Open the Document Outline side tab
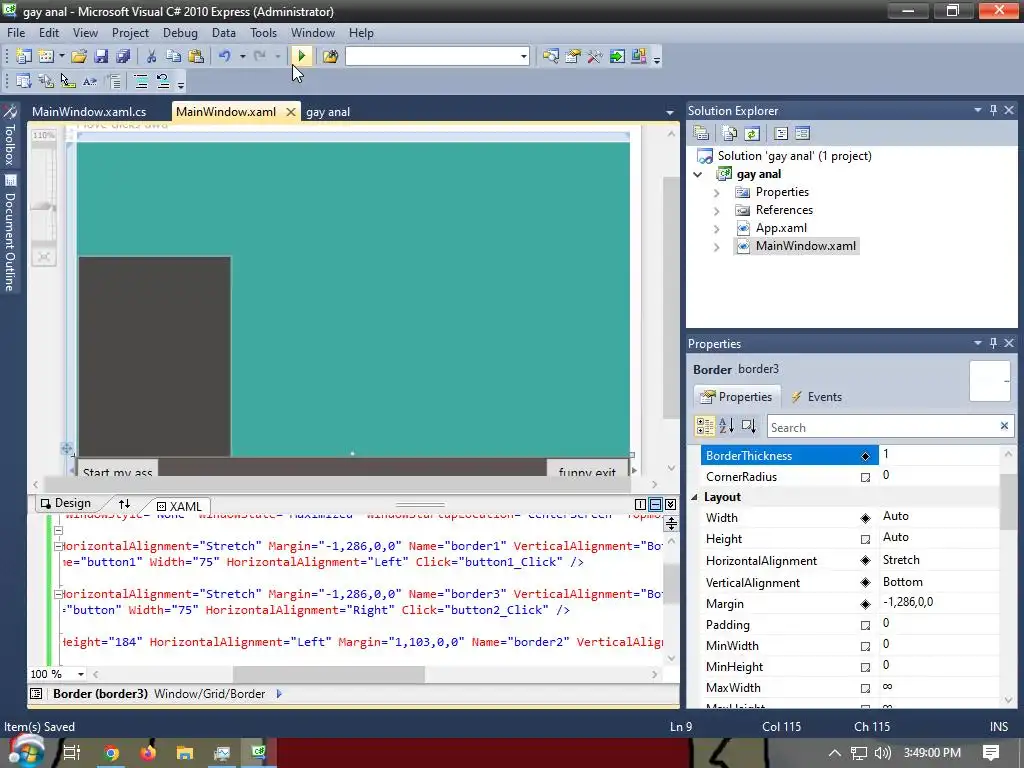 (10, 233)
